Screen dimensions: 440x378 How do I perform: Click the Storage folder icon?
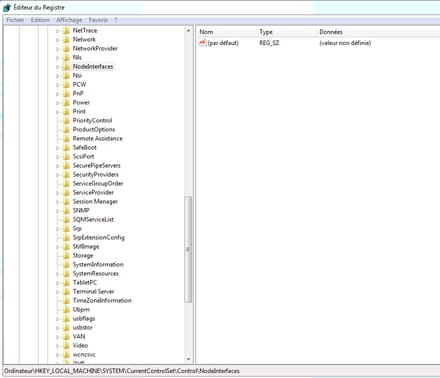click(66, 255)
